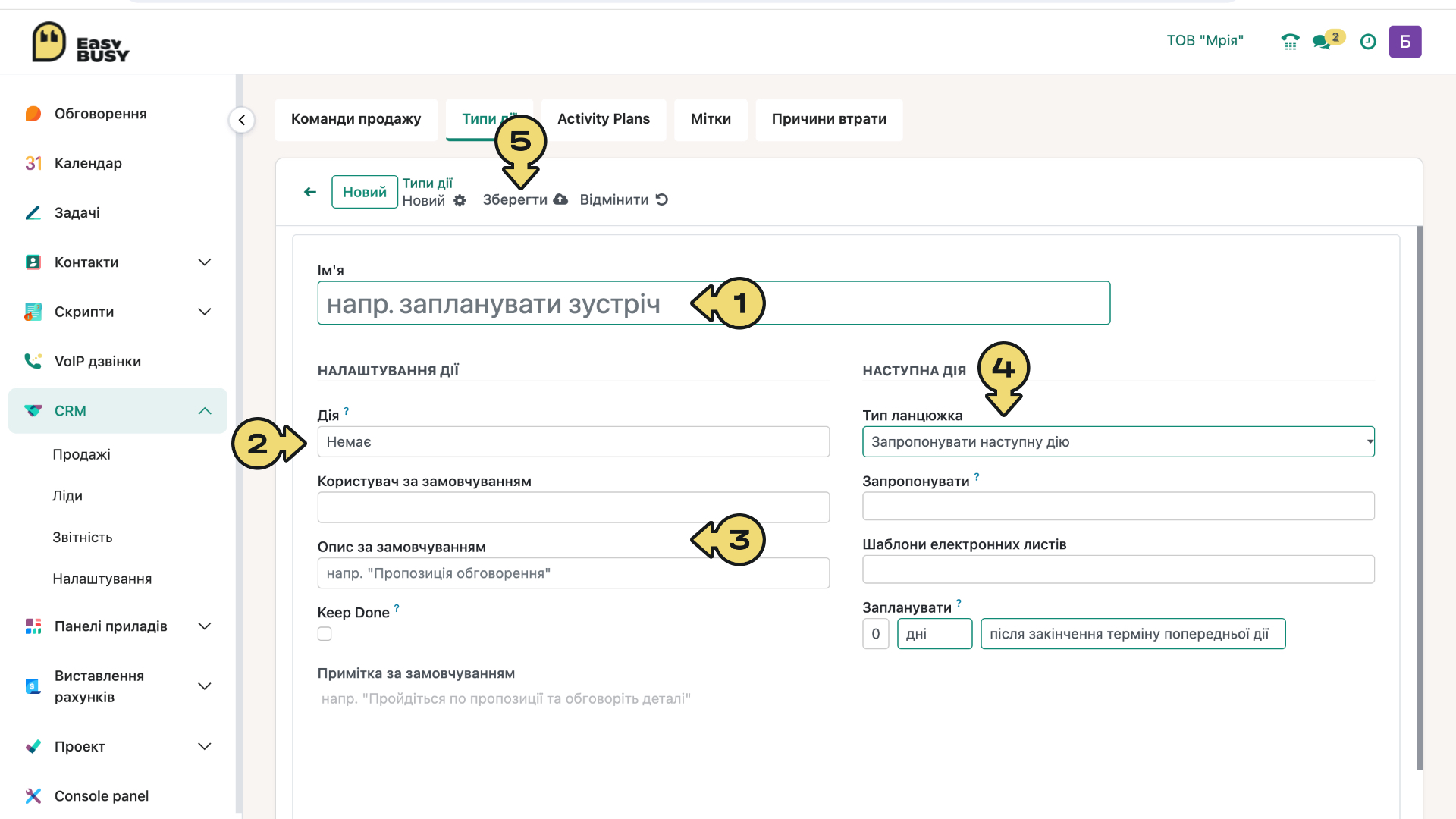Open Звітність under CRM

pyautogui.click(x=83, y=538)
